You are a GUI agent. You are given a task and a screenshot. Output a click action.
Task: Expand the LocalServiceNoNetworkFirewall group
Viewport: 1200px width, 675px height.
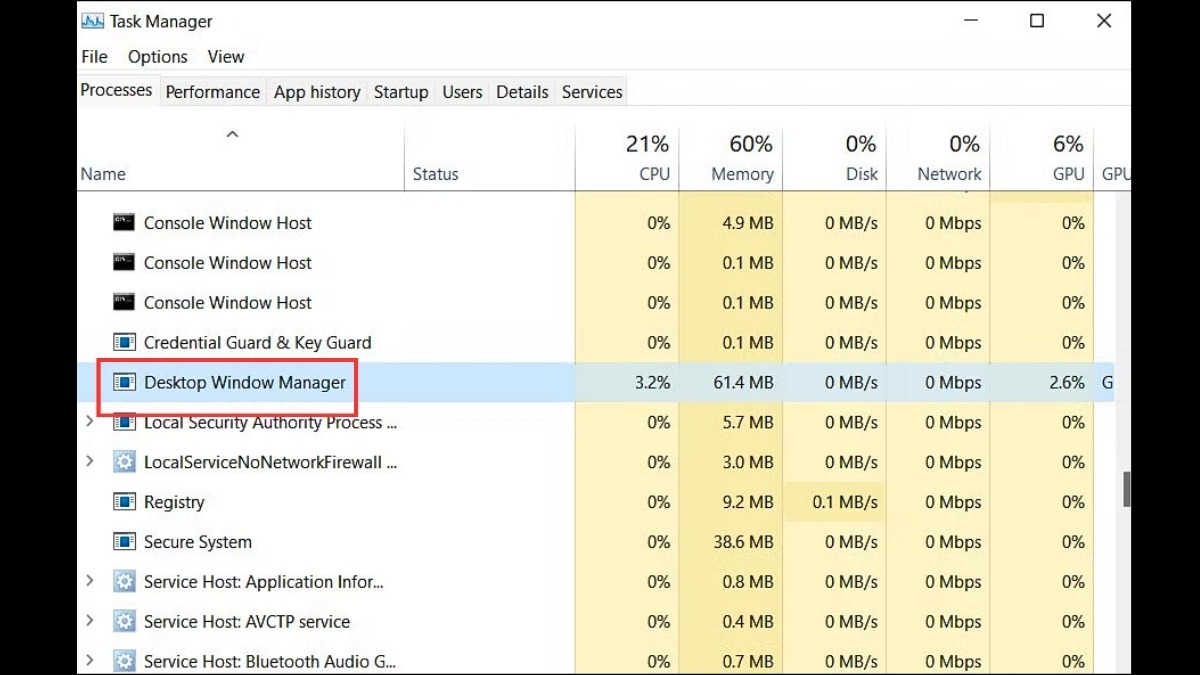click(x=90, y=462)
